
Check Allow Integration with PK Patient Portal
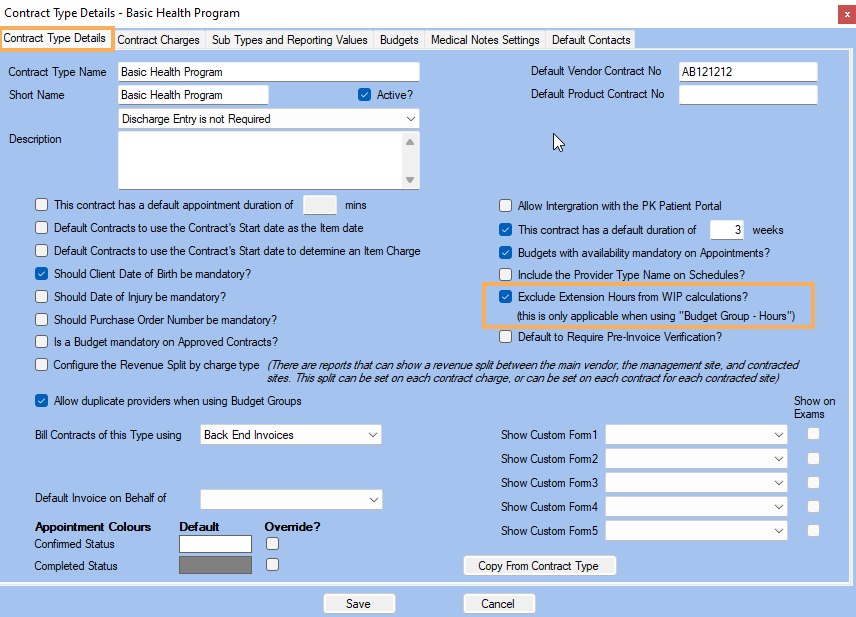pos(506,206)
